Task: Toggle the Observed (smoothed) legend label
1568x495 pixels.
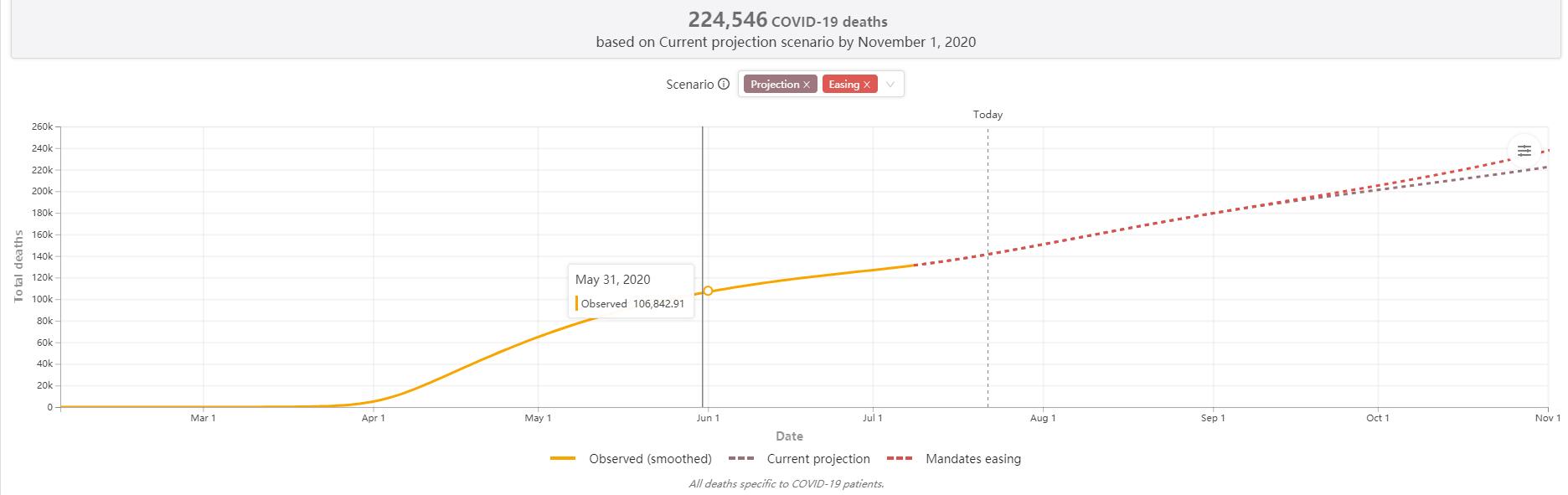Action: [650, 459]
